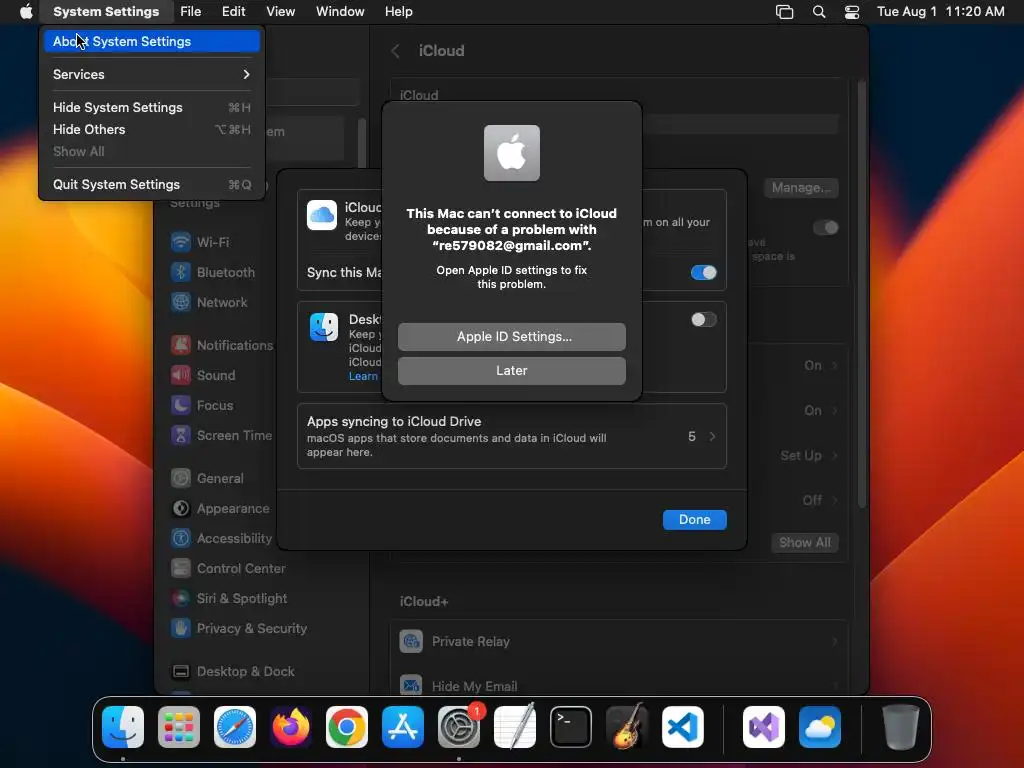
Task: Open the Help menu
Action: click(398, 12)
